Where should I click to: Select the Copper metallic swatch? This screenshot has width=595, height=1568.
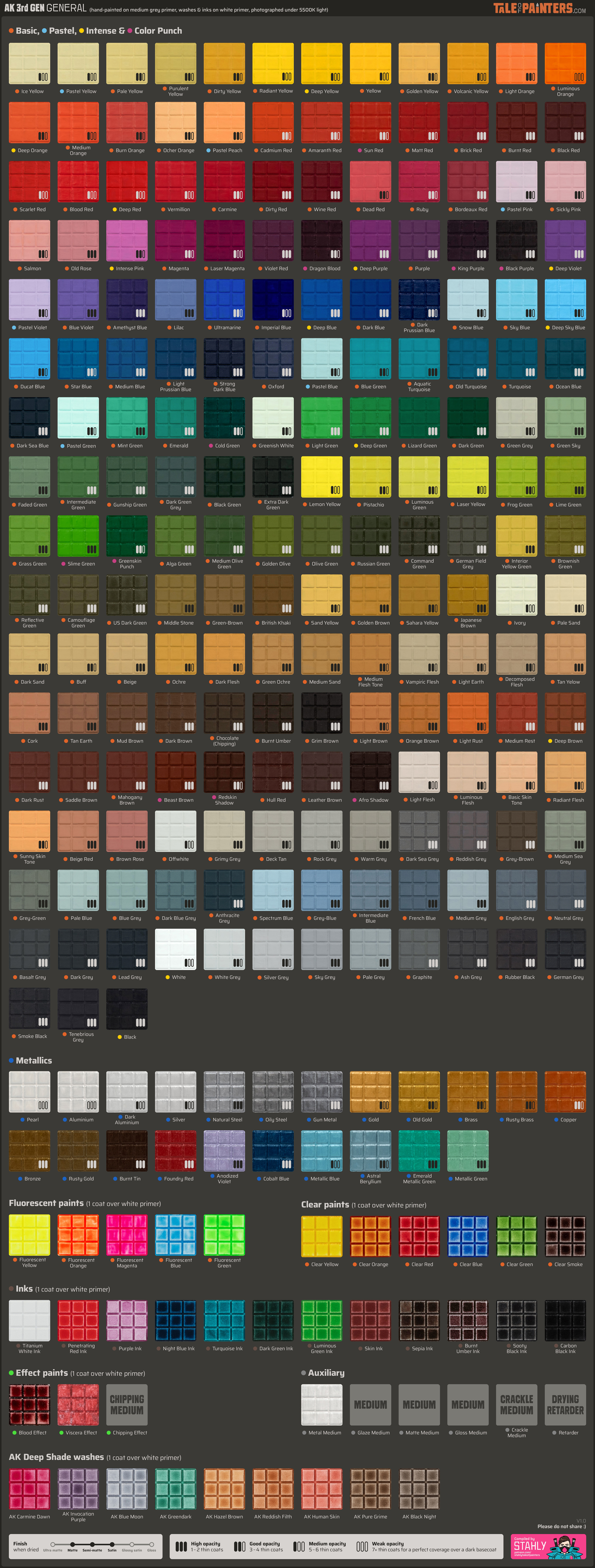(565, 1092)
